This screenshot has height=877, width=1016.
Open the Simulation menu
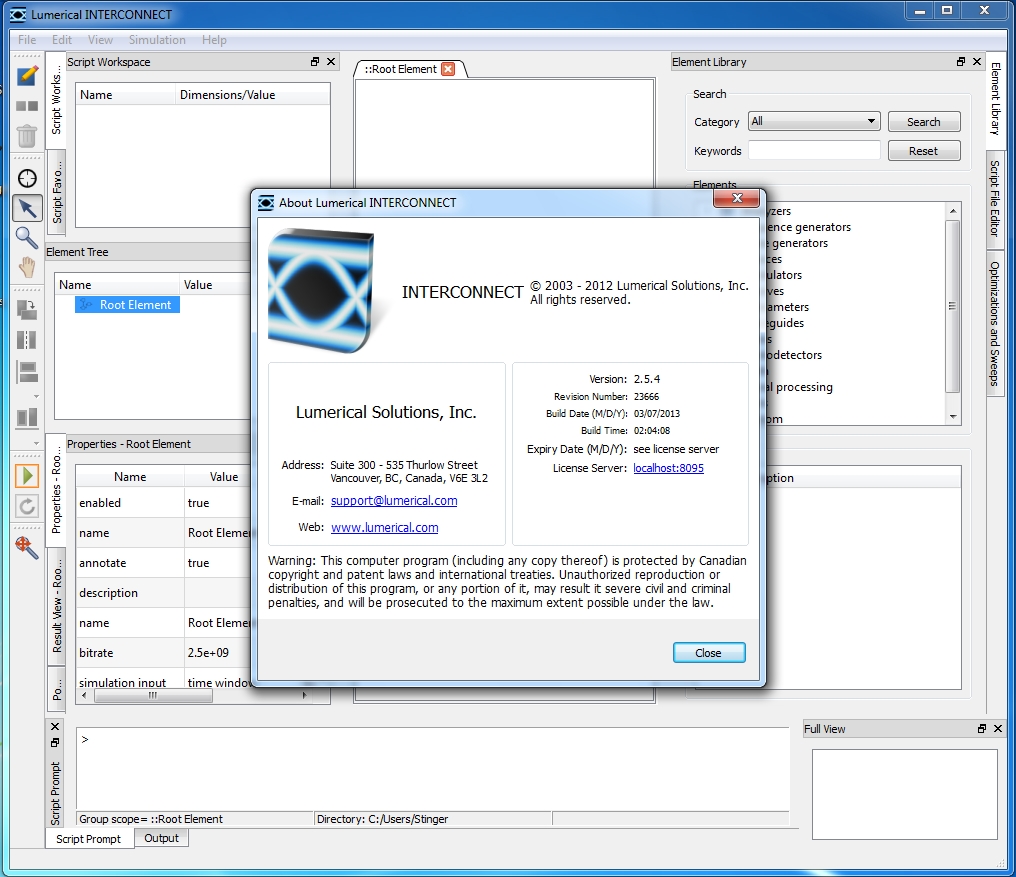[x=157, y=40]
